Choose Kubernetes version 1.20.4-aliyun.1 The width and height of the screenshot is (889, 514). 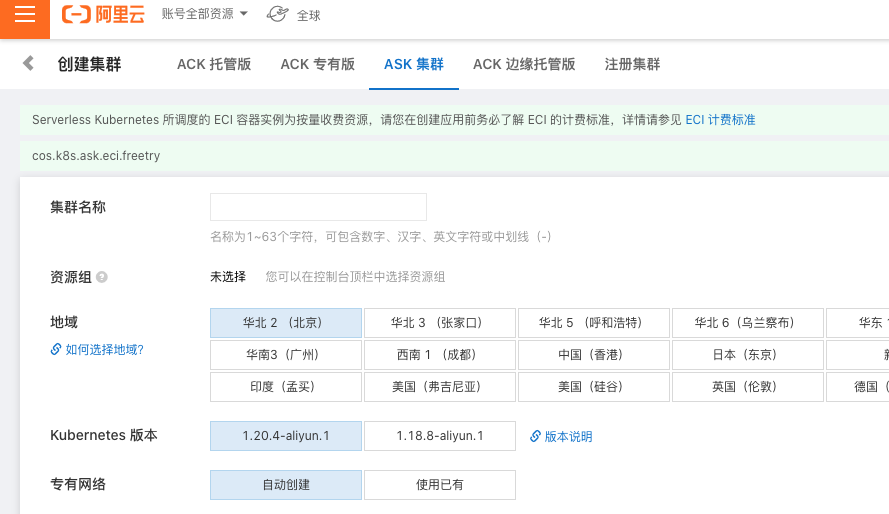tap(286, 436)
